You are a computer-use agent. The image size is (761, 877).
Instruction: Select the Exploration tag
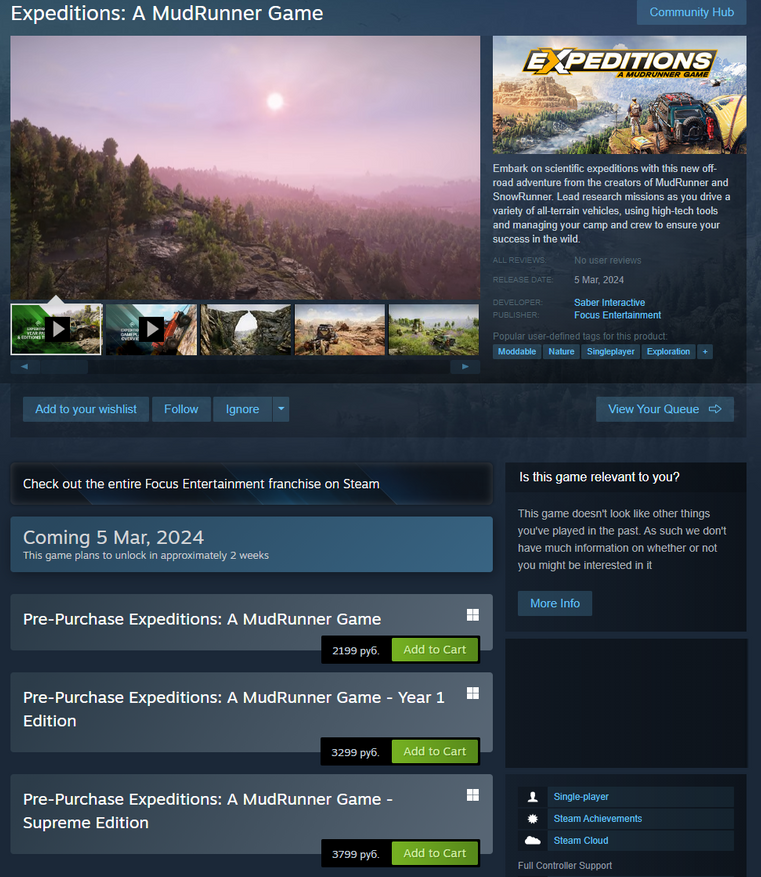pos(668,352)
